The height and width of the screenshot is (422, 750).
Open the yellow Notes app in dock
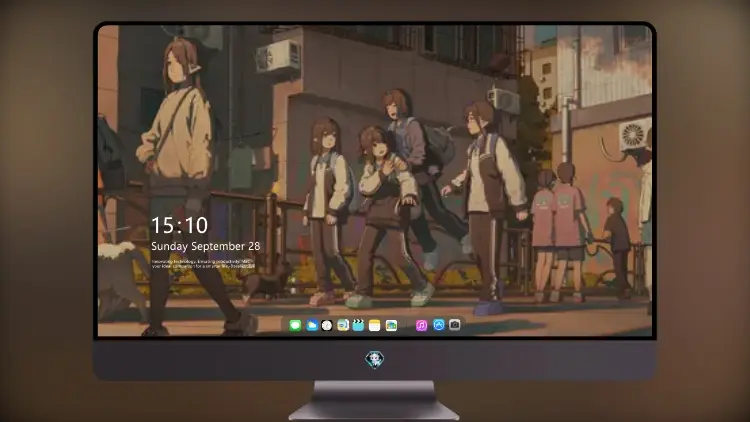point(375,325)
